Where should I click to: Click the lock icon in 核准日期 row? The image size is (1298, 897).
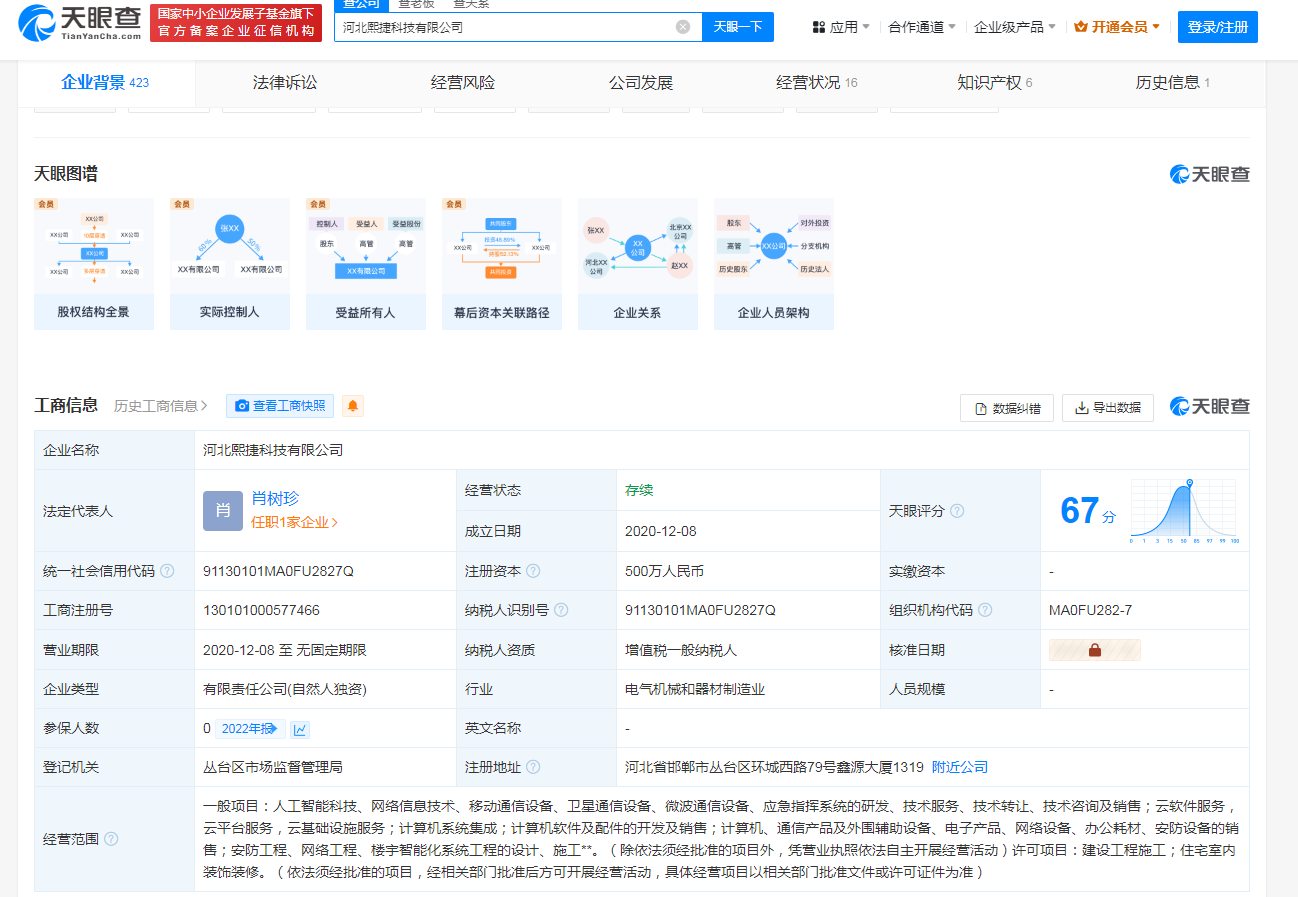1094,650
